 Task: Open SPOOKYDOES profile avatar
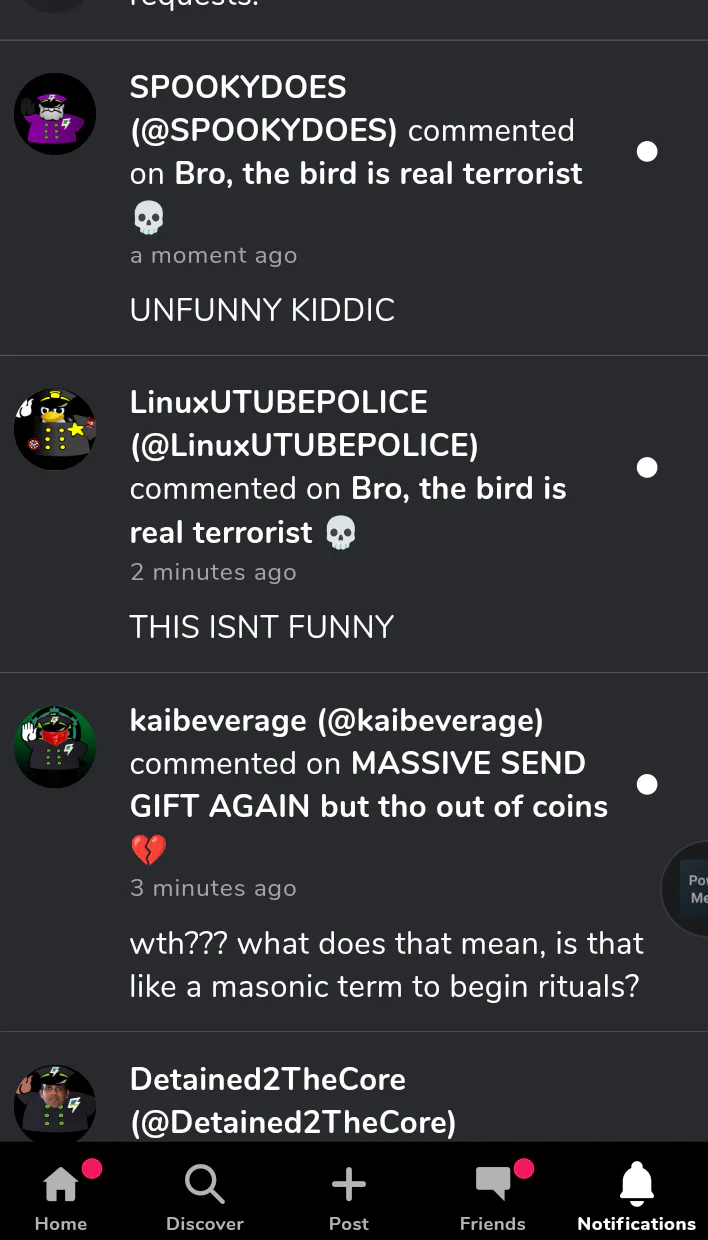point(55,114)
